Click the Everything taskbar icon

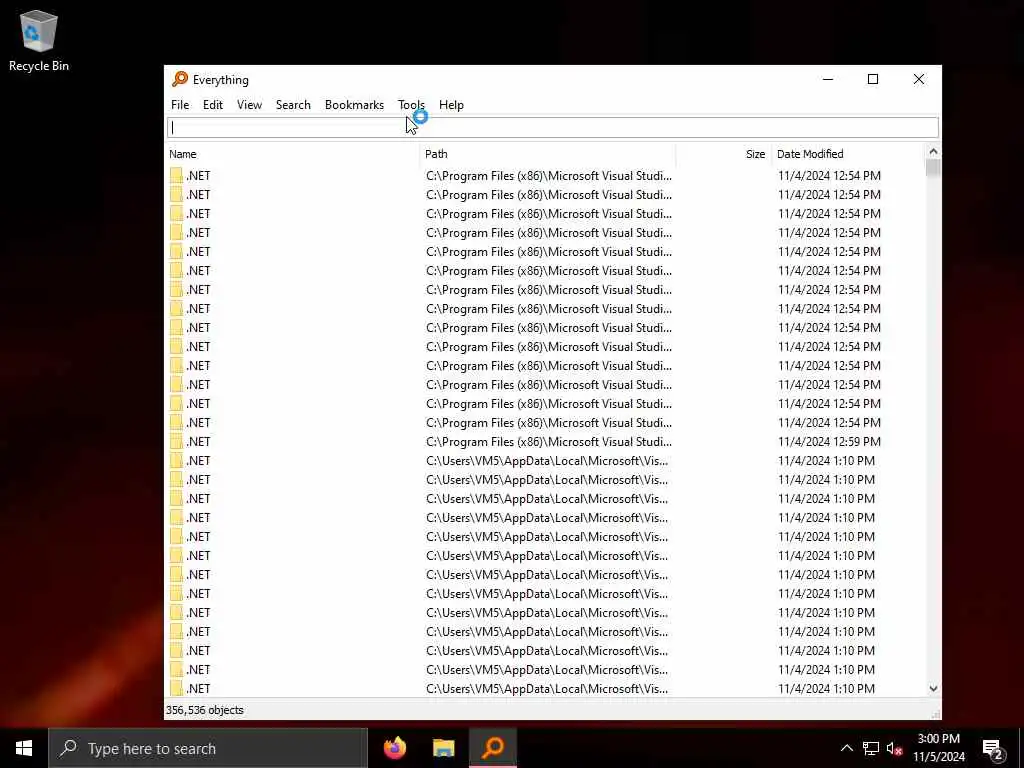[x=493, y=748]
